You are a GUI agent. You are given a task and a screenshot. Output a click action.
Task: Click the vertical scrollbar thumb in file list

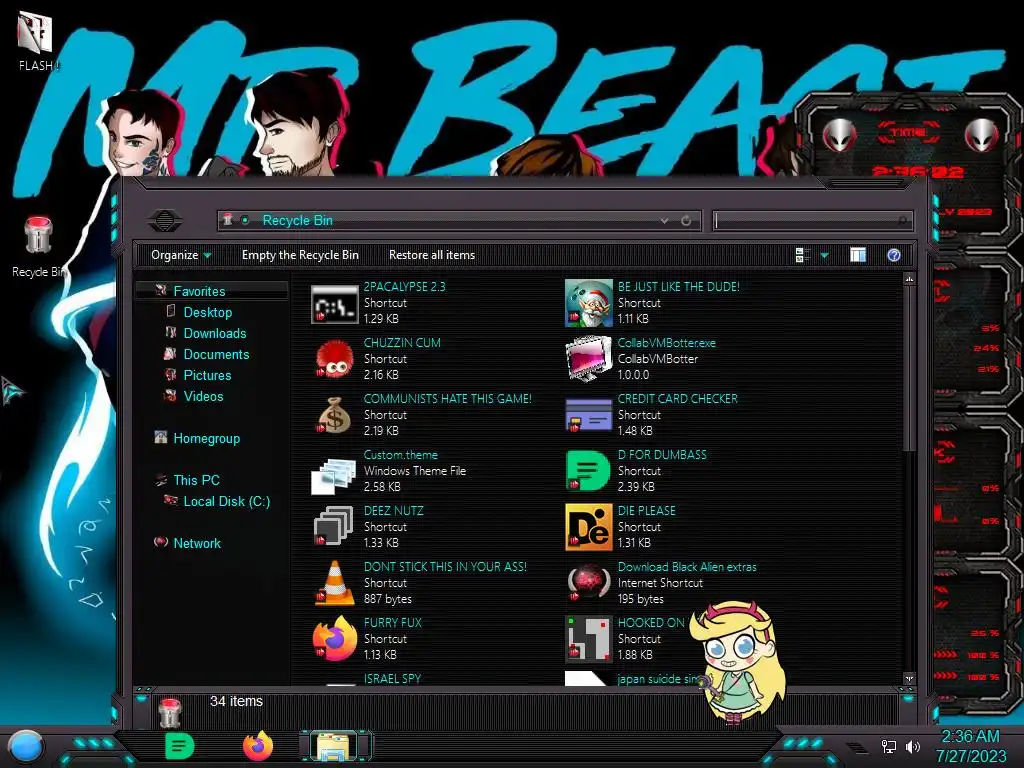(908, 368)
